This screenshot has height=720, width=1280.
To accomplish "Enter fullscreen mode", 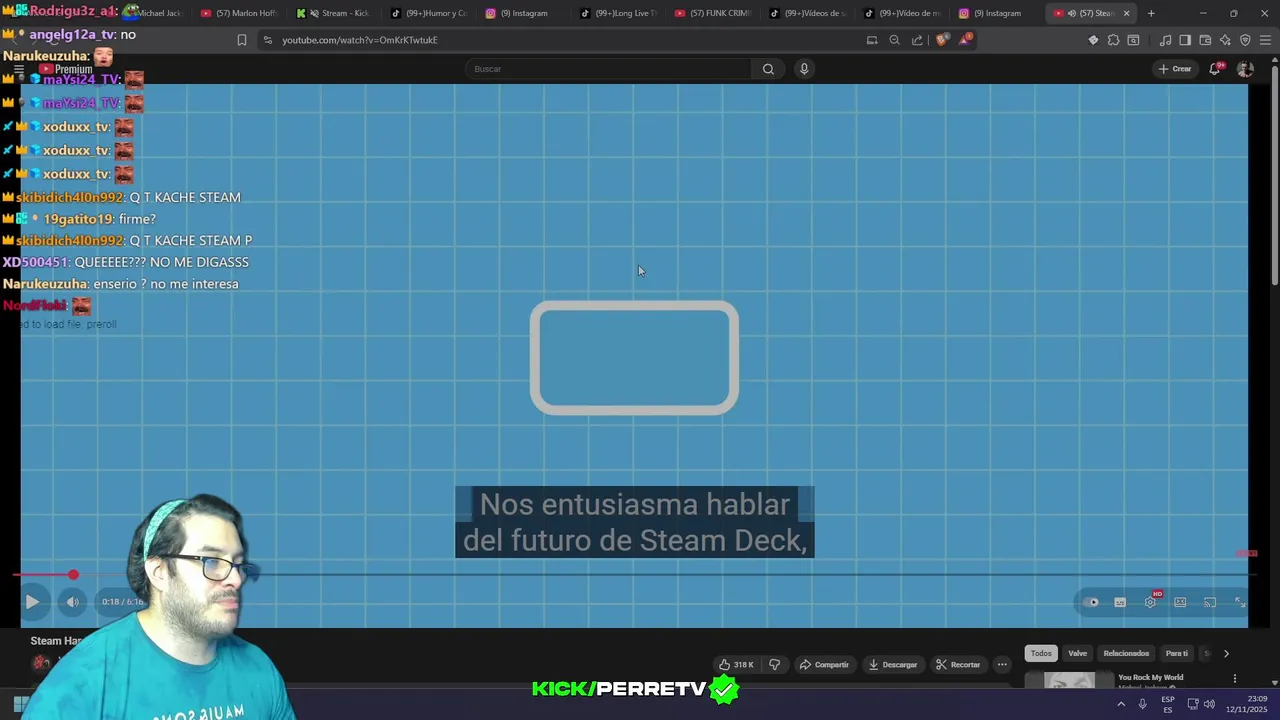I will tap(1240, 602).
